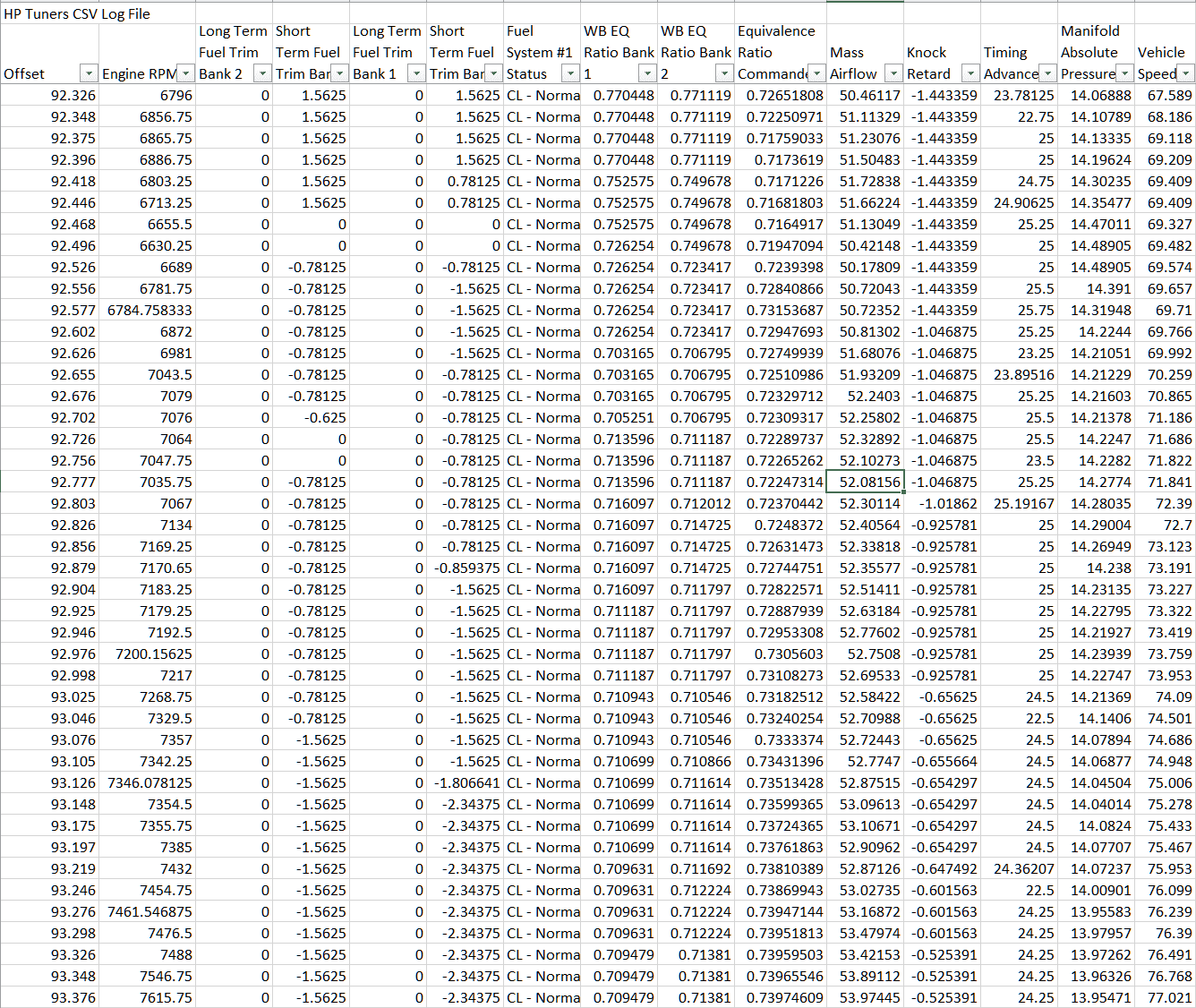
Task: Select the Equivalence Ratio cell 0.7305603
Action: [780, 653]
